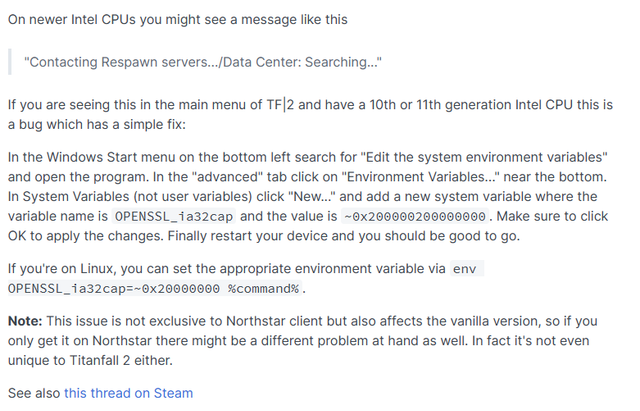Click the 'OPENSSL_ia32cap=~0x20000000' Linux code
Screen dimensions: 640x411
(x=114, y=289)
